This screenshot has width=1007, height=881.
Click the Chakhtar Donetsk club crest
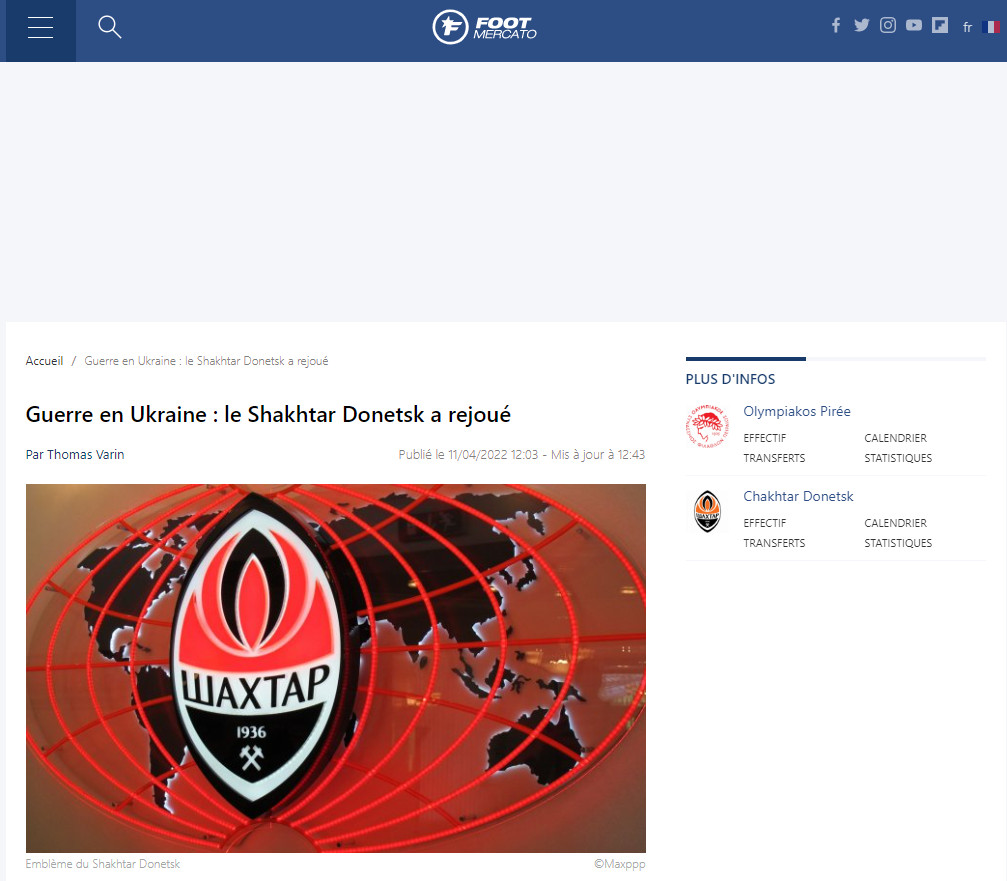[x=708, y=511]
